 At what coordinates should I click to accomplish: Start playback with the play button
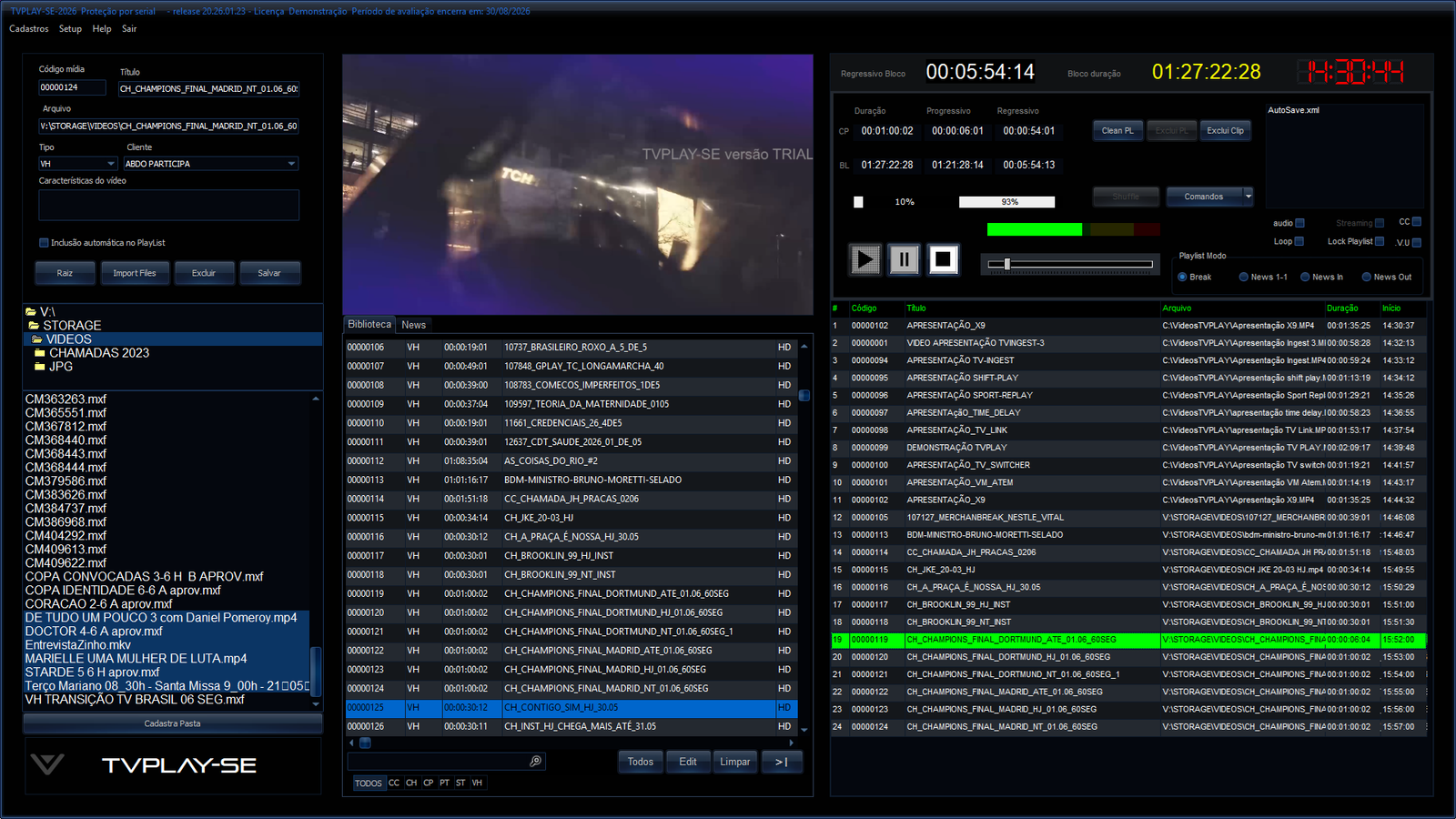(x=864, y=260)
